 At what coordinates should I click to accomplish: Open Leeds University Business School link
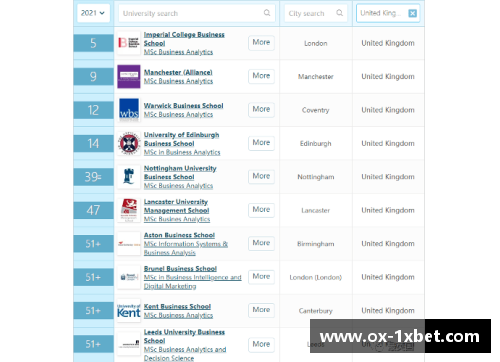[x=184, y=336]
